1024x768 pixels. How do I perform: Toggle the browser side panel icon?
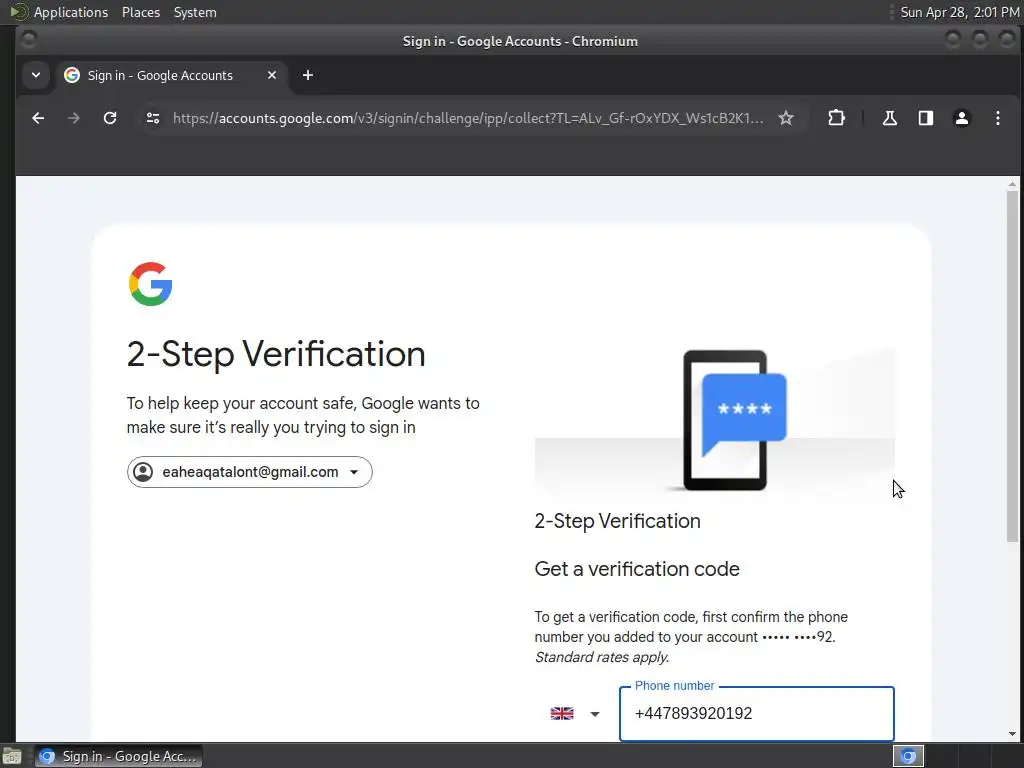point(925,118)
